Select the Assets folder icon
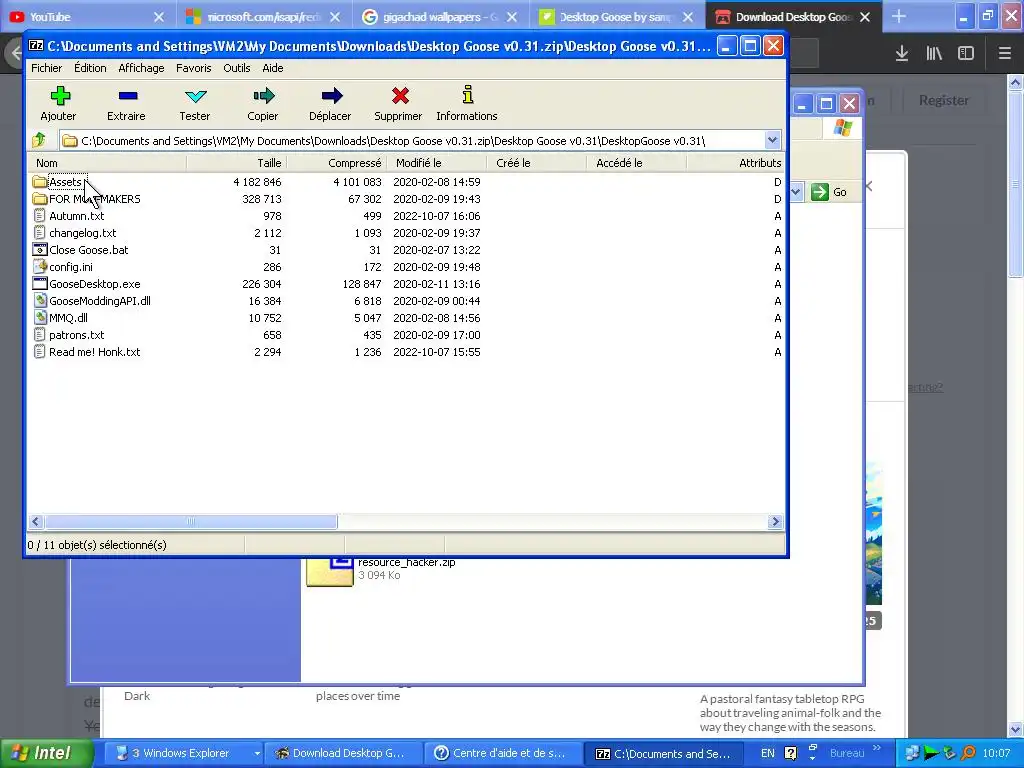 point(40,182)
